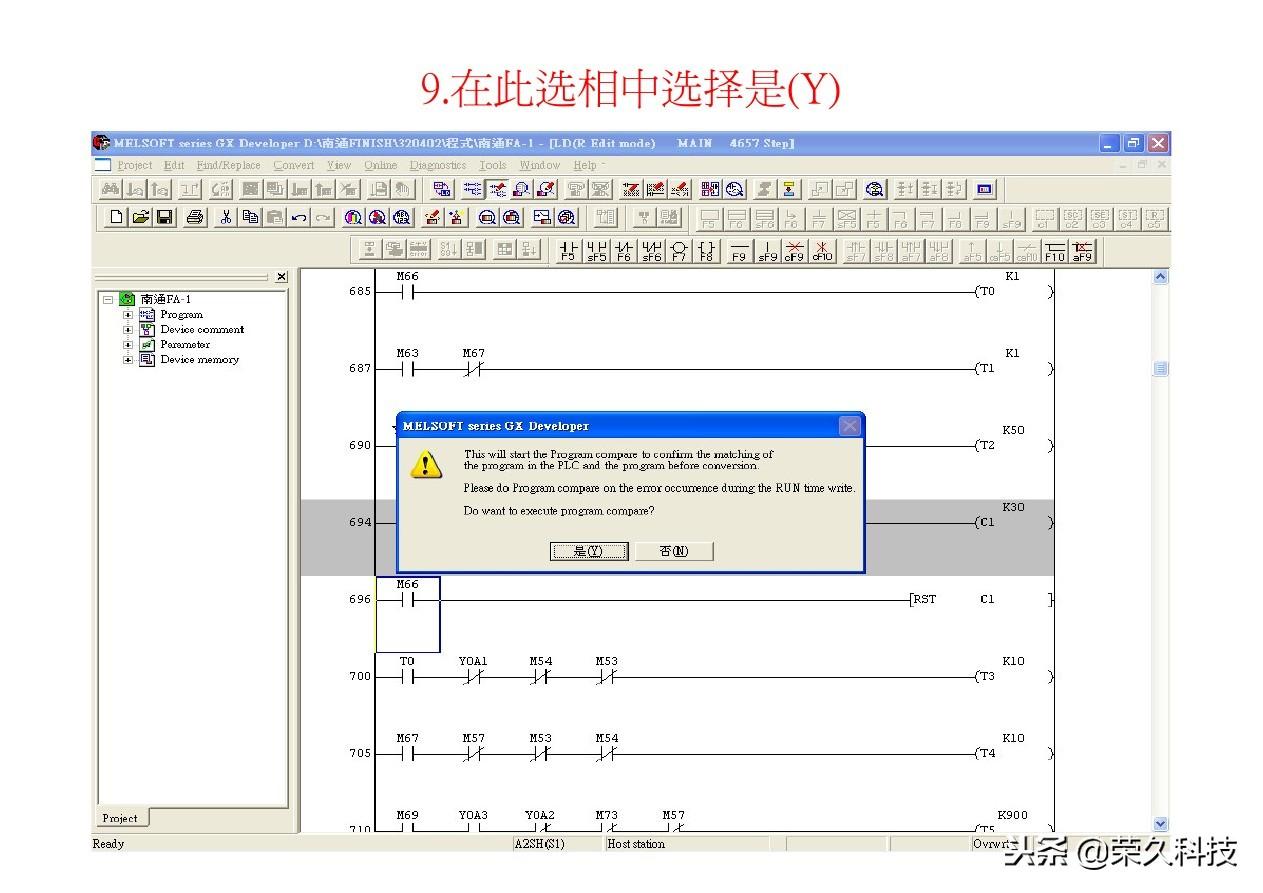Click the Find character string ABC123 icon
Viewport: 1263px width, 893px height.
pyautogui.click(x=401, y=217)
